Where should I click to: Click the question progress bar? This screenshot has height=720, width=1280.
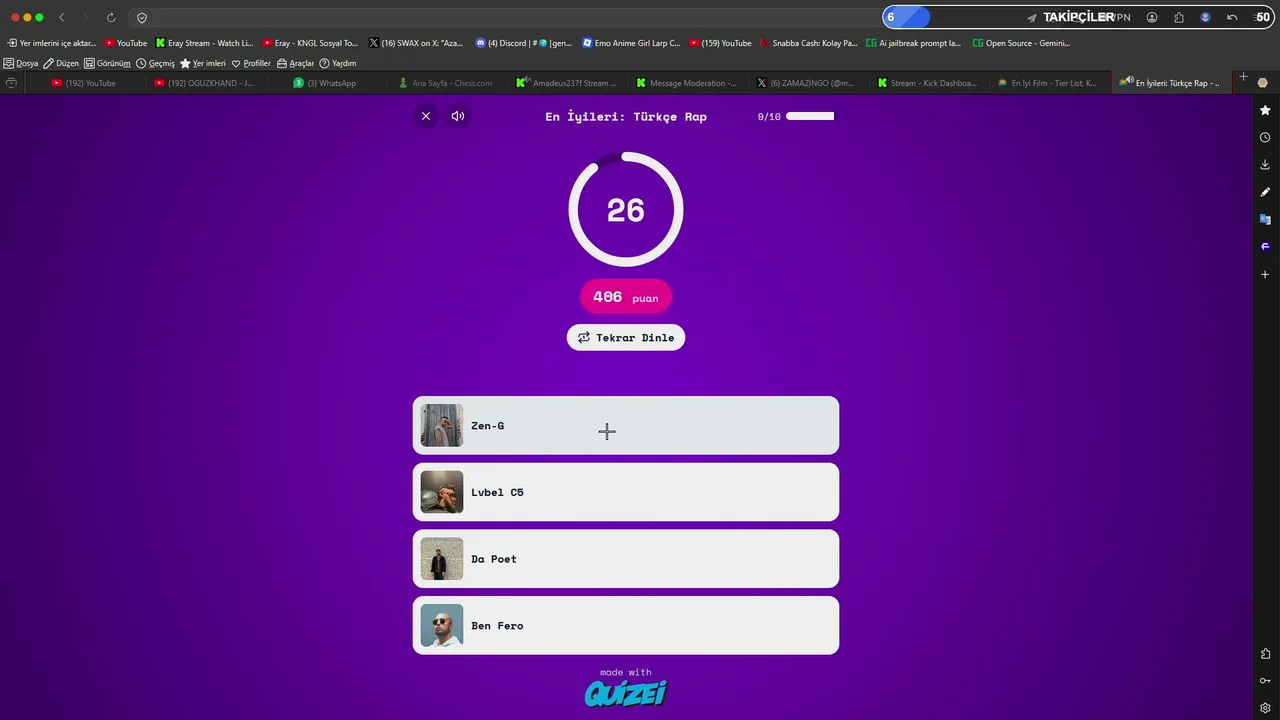[810, 116]
